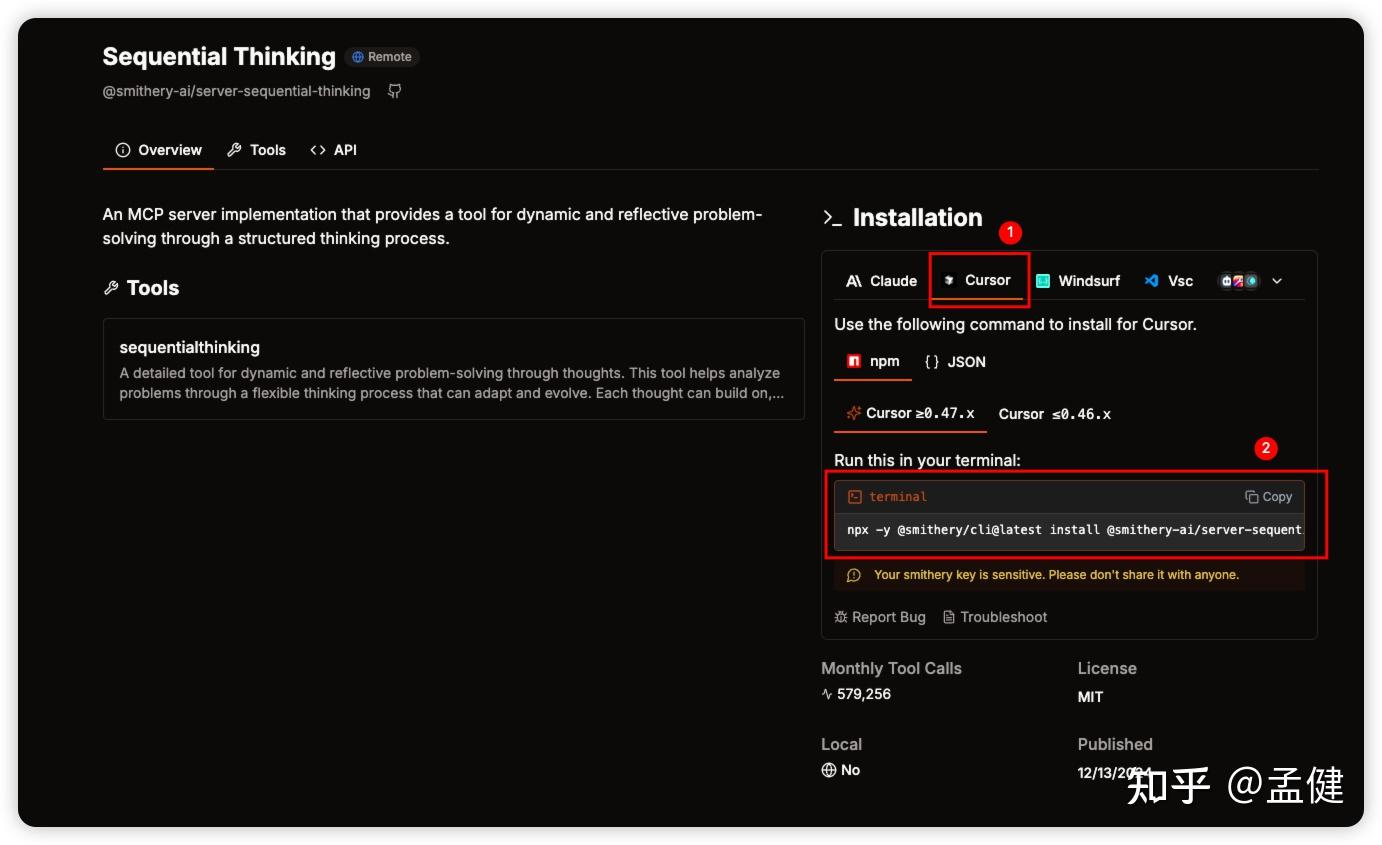Click the Troubleshoot document icon
The image size is (1382, 845).
point(949,617)
